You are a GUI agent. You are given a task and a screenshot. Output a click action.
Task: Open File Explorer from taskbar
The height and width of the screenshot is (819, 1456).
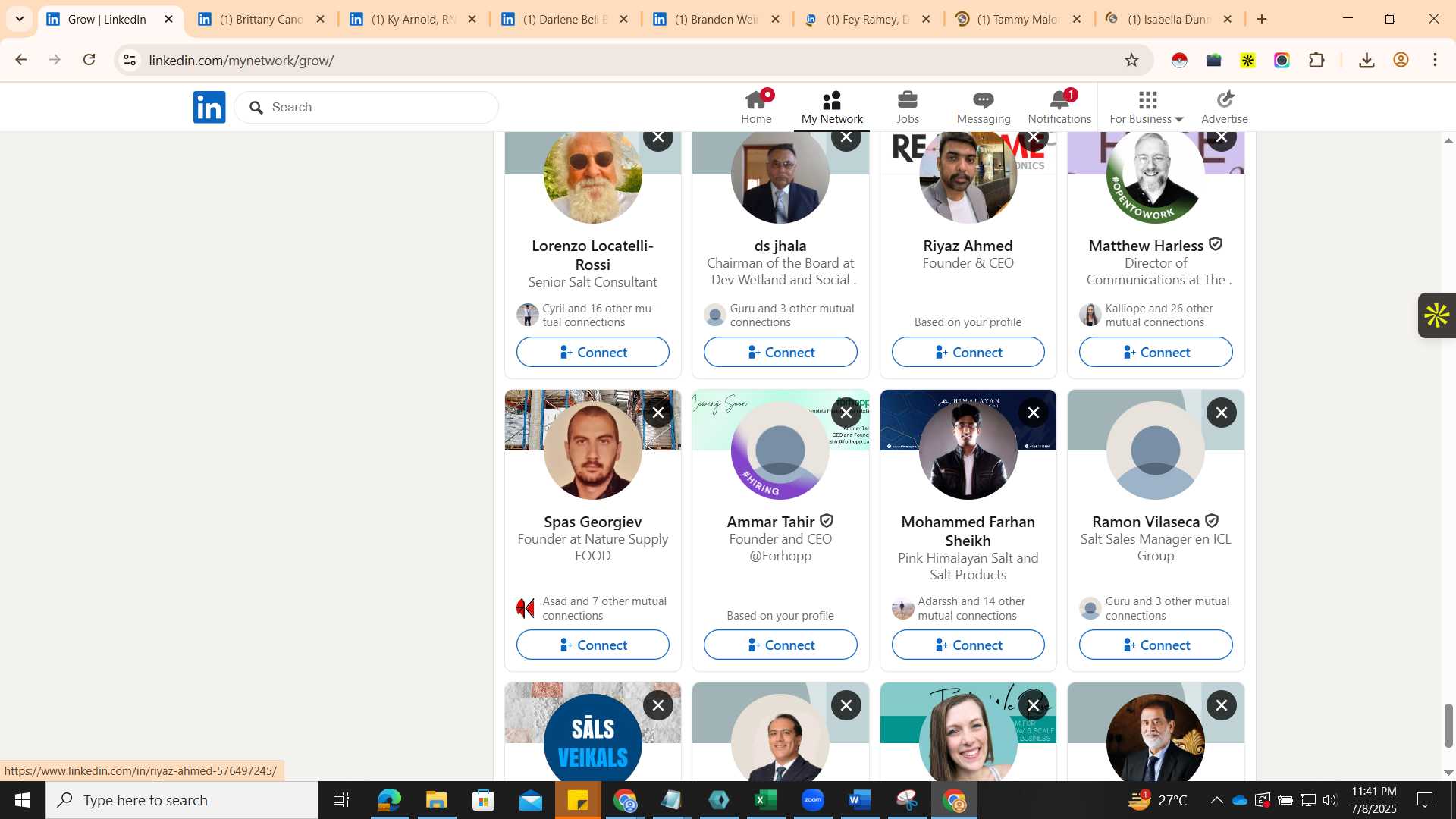436,800
